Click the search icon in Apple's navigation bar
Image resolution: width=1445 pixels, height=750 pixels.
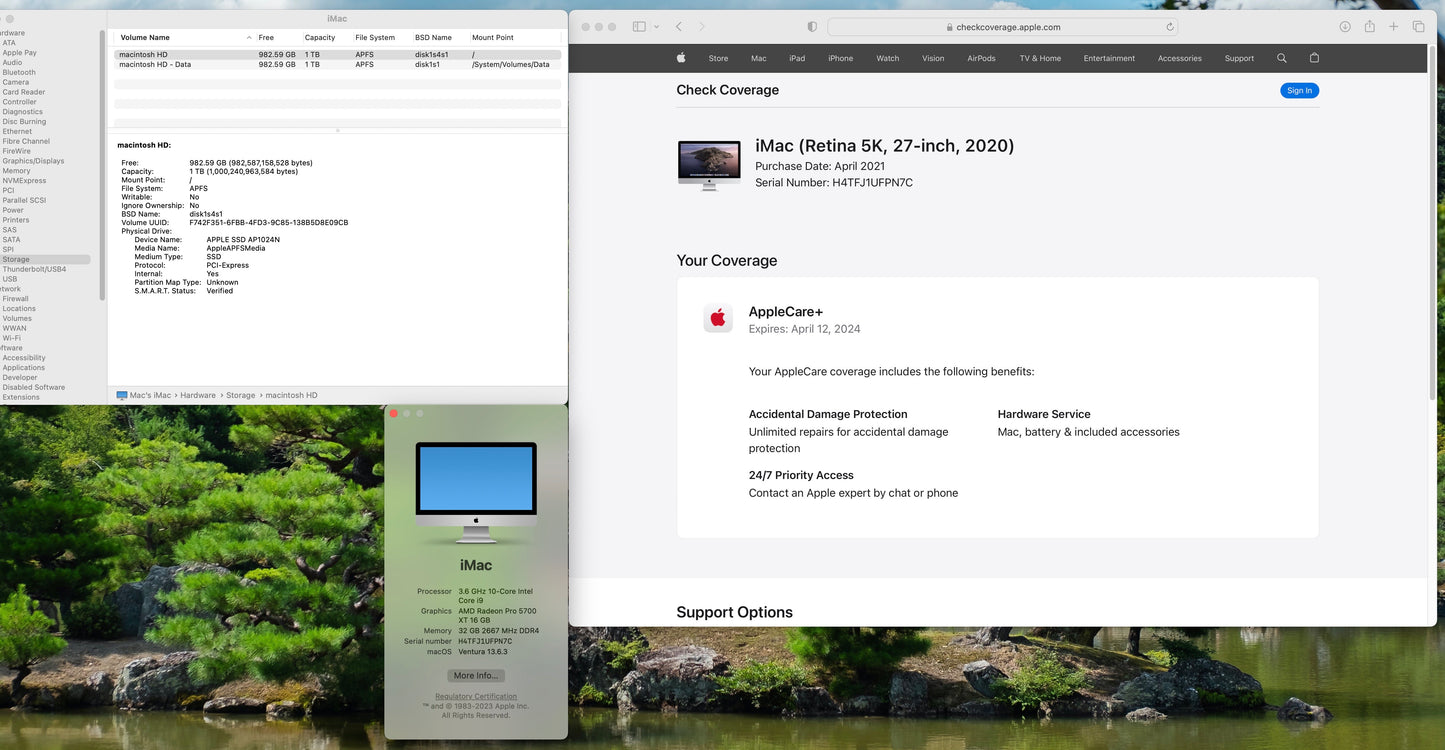[x=1282, y=58]
